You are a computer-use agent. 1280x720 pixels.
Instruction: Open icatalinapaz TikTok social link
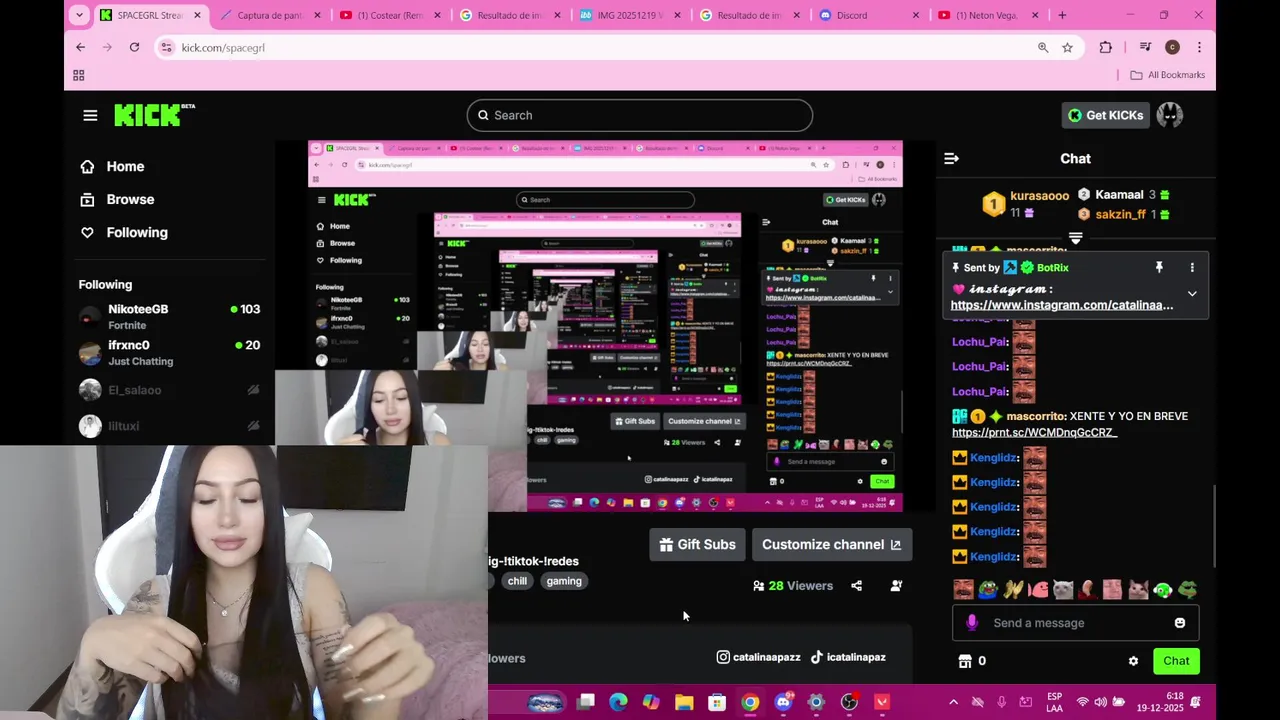847,657
